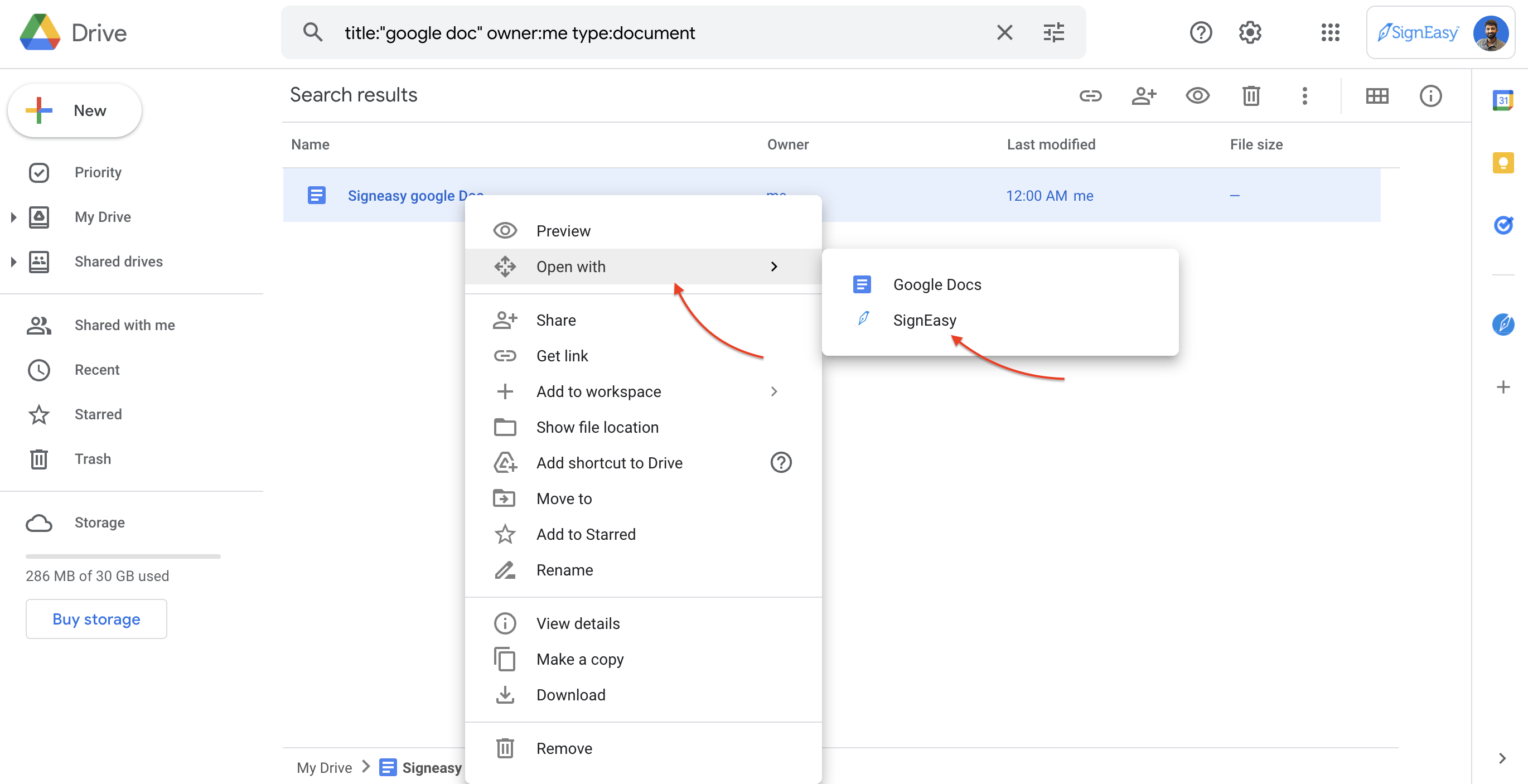The image size is (1528, 784).
Task: Click the Share toolbar icon
Action: click(x=1144, y=95)
